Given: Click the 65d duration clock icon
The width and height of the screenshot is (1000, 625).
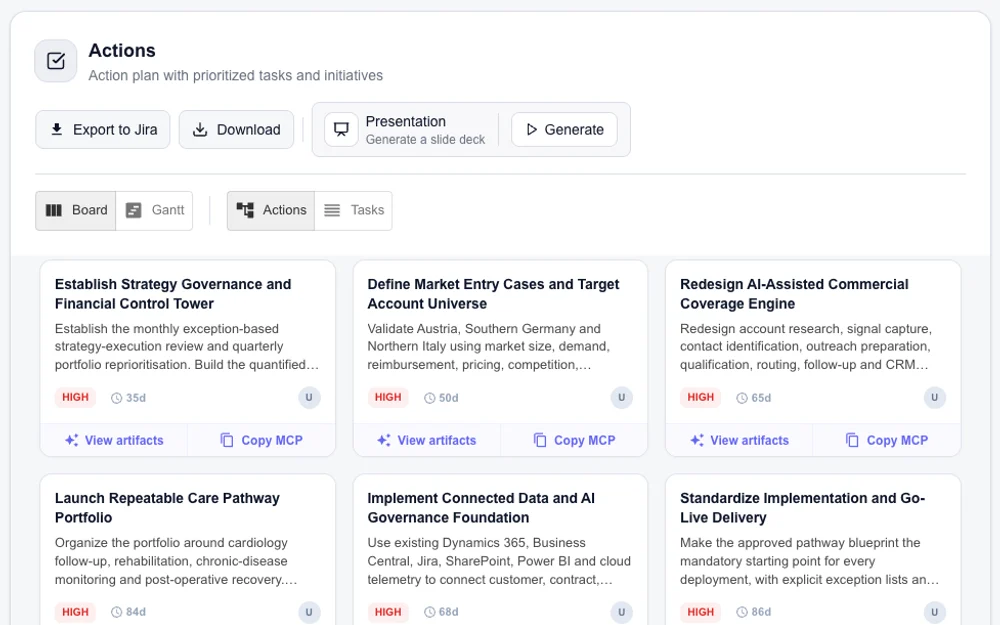Looking at the screenshot, I should pos(742,398).
